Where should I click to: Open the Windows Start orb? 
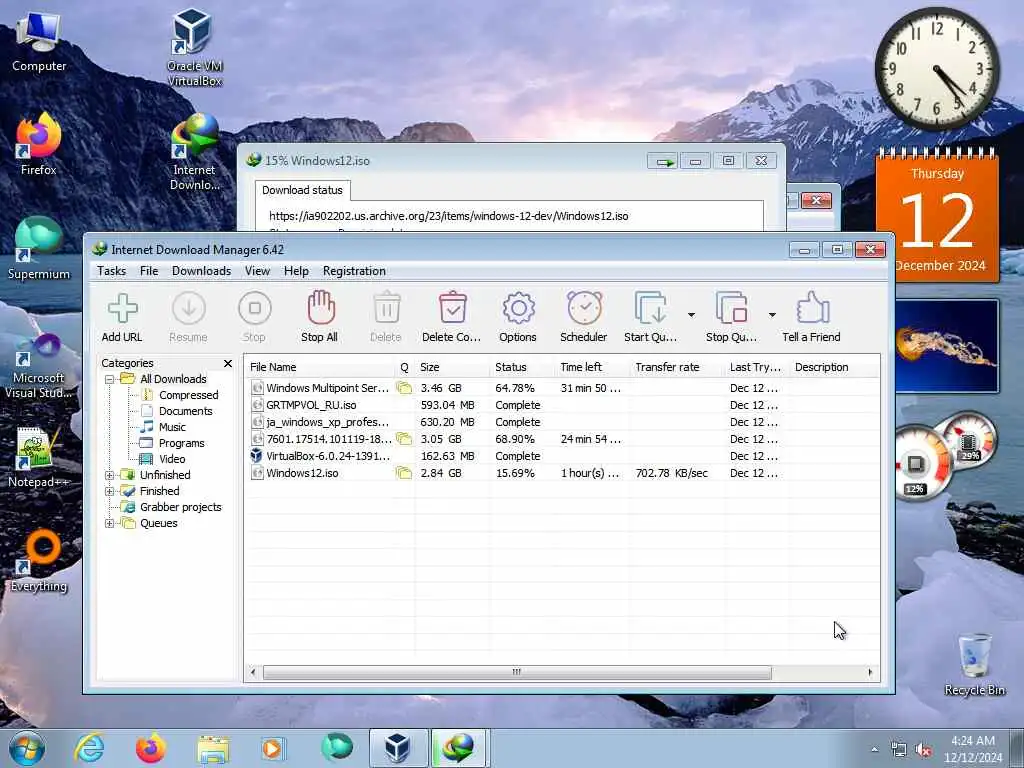(x=27, y=748)
